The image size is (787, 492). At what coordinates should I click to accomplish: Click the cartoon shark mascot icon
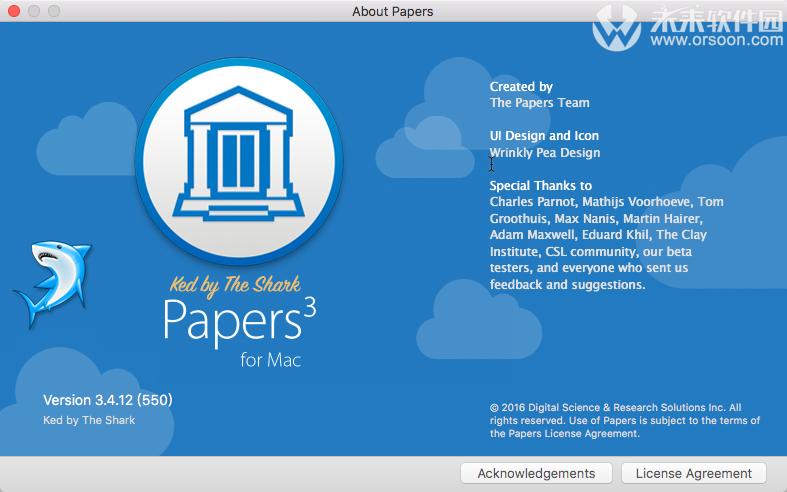(51, 283)
